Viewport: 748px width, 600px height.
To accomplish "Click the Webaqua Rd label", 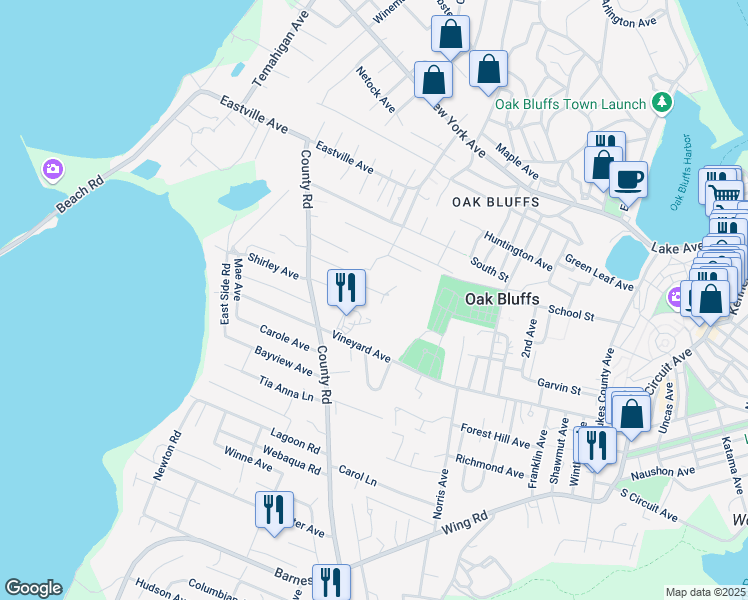I will (x=291, y=460).
